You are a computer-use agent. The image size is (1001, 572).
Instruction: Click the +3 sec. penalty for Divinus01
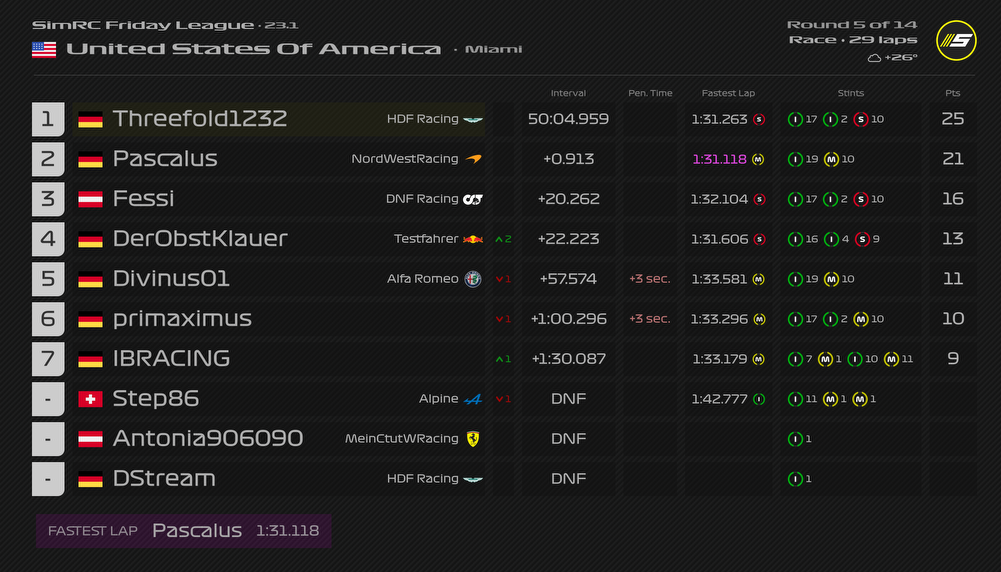click(x=649, y=279)
